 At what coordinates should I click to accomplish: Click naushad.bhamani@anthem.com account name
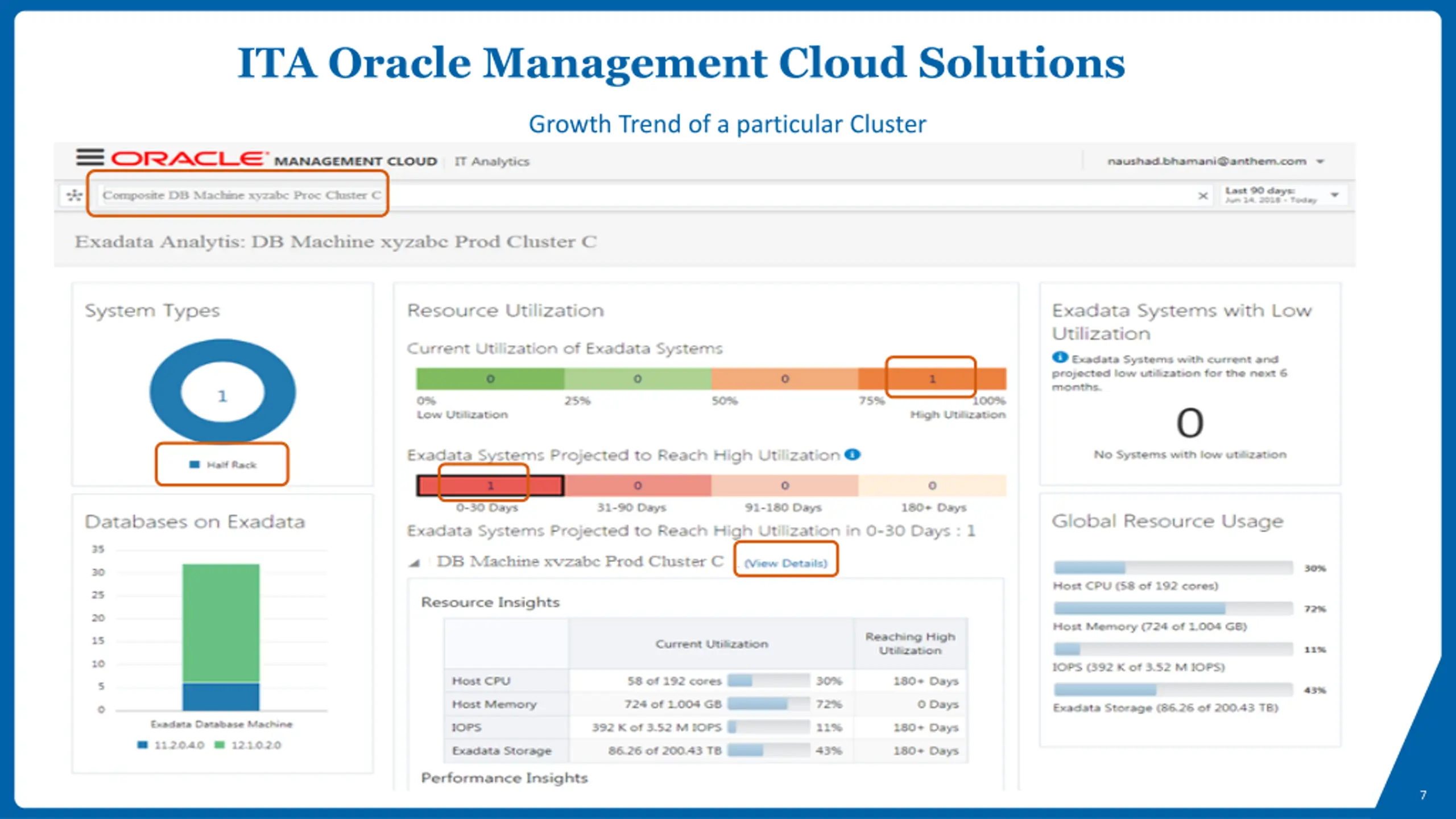pyautogui.click(x=1207, y=161)
